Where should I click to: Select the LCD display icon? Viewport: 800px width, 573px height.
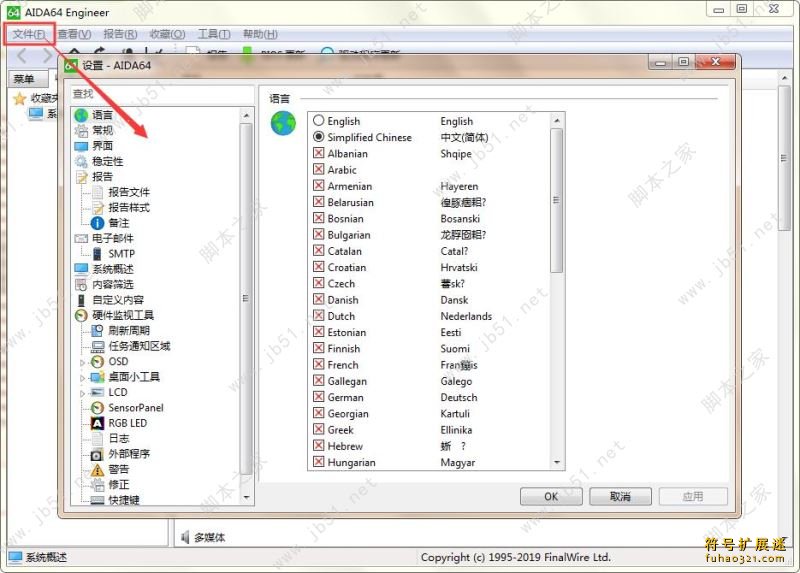coord(97,392)
